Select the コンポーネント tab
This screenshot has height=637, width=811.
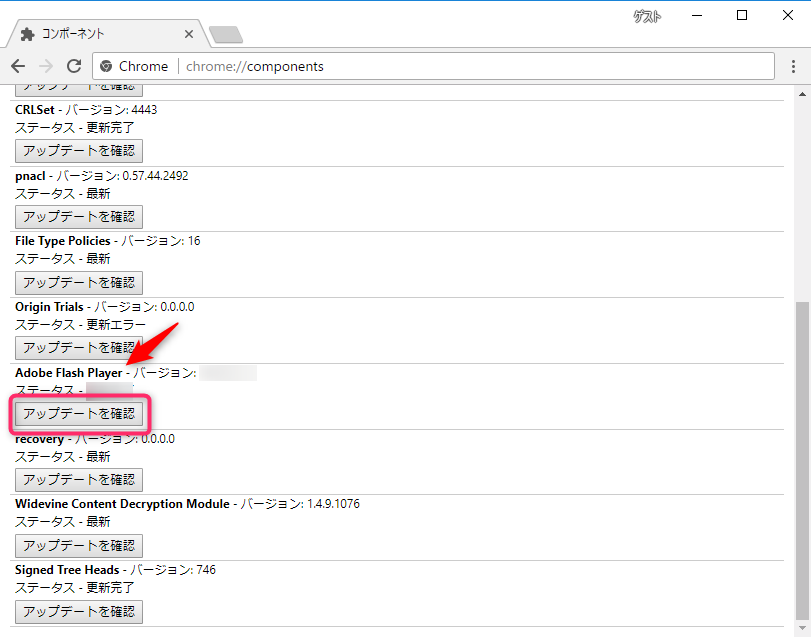click(x=100, y=34)
